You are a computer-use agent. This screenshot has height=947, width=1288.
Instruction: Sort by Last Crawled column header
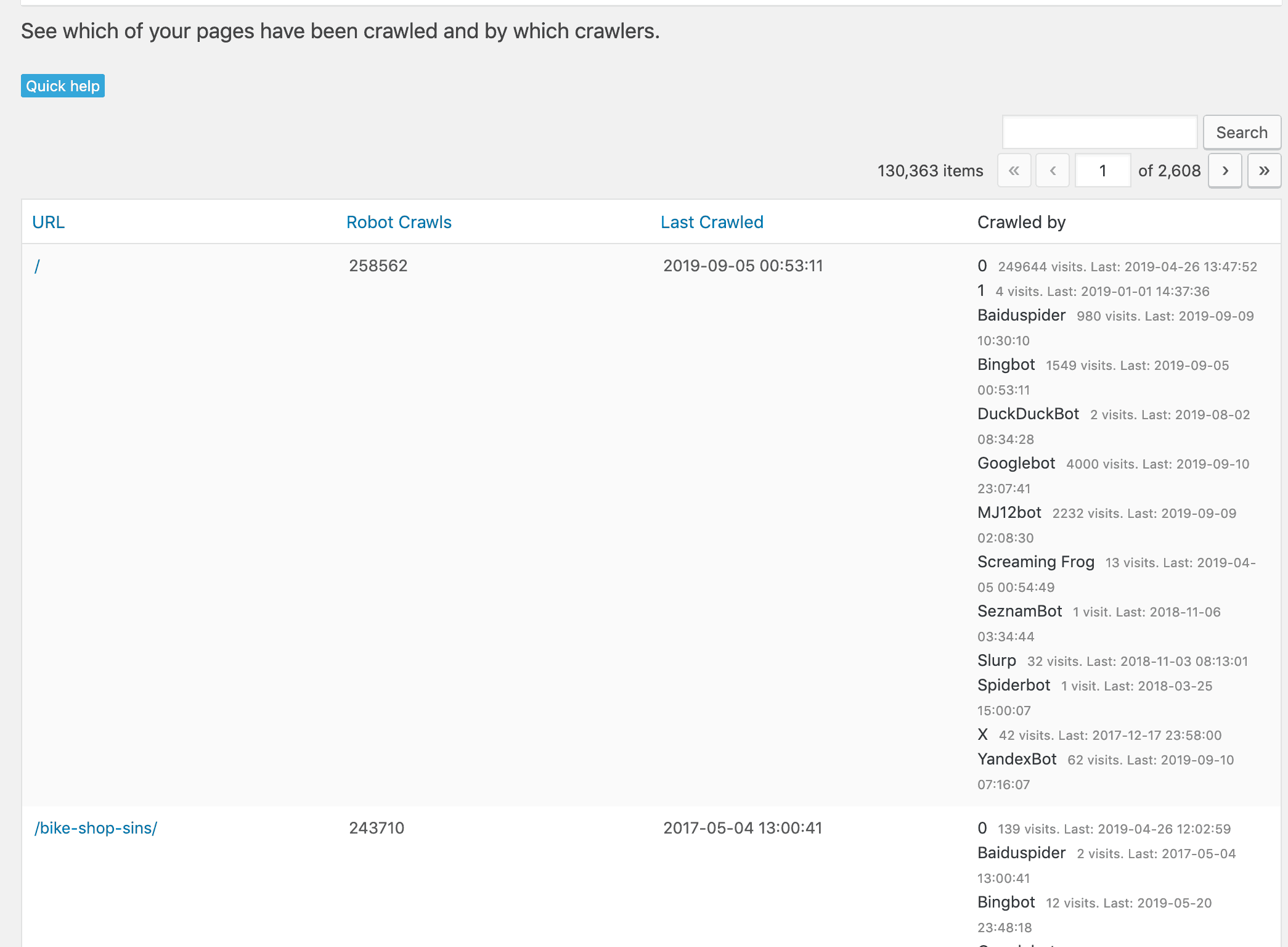tap(712, 222)
